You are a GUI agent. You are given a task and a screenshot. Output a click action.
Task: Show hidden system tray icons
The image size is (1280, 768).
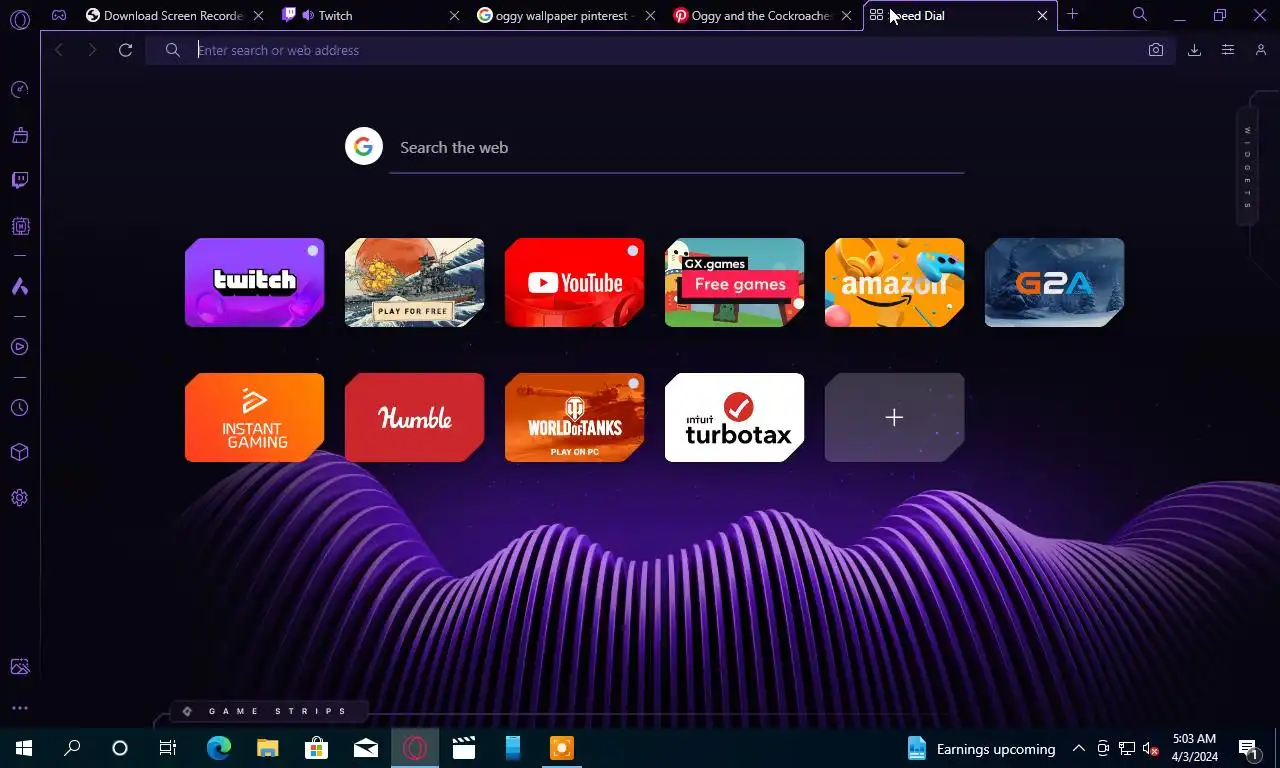tap(1079, 748)
